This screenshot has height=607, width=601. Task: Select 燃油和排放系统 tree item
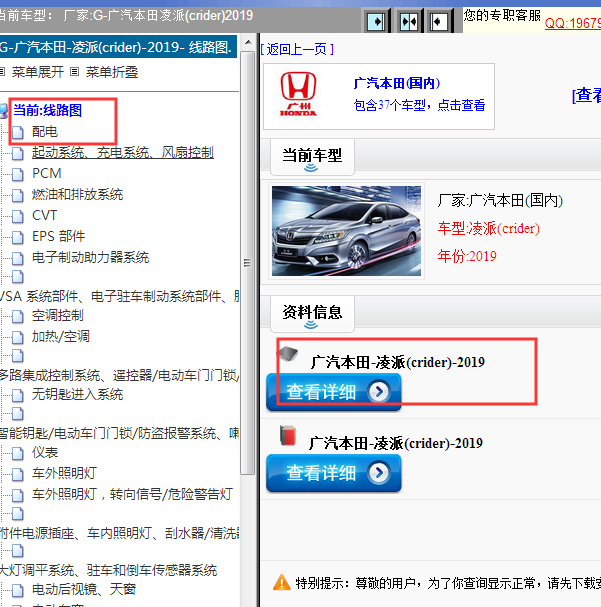tap(77, 194)
